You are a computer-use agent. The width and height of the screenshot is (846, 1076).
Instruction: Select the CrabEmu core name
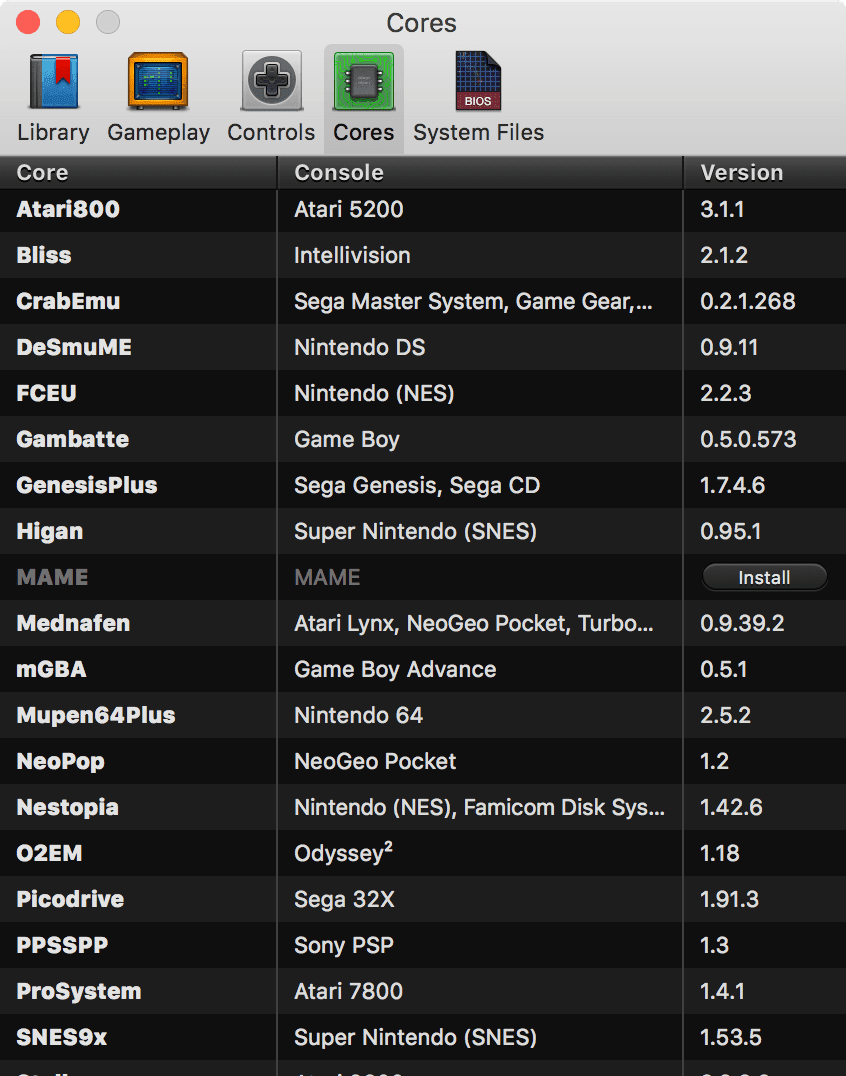(x=68, y=301)
